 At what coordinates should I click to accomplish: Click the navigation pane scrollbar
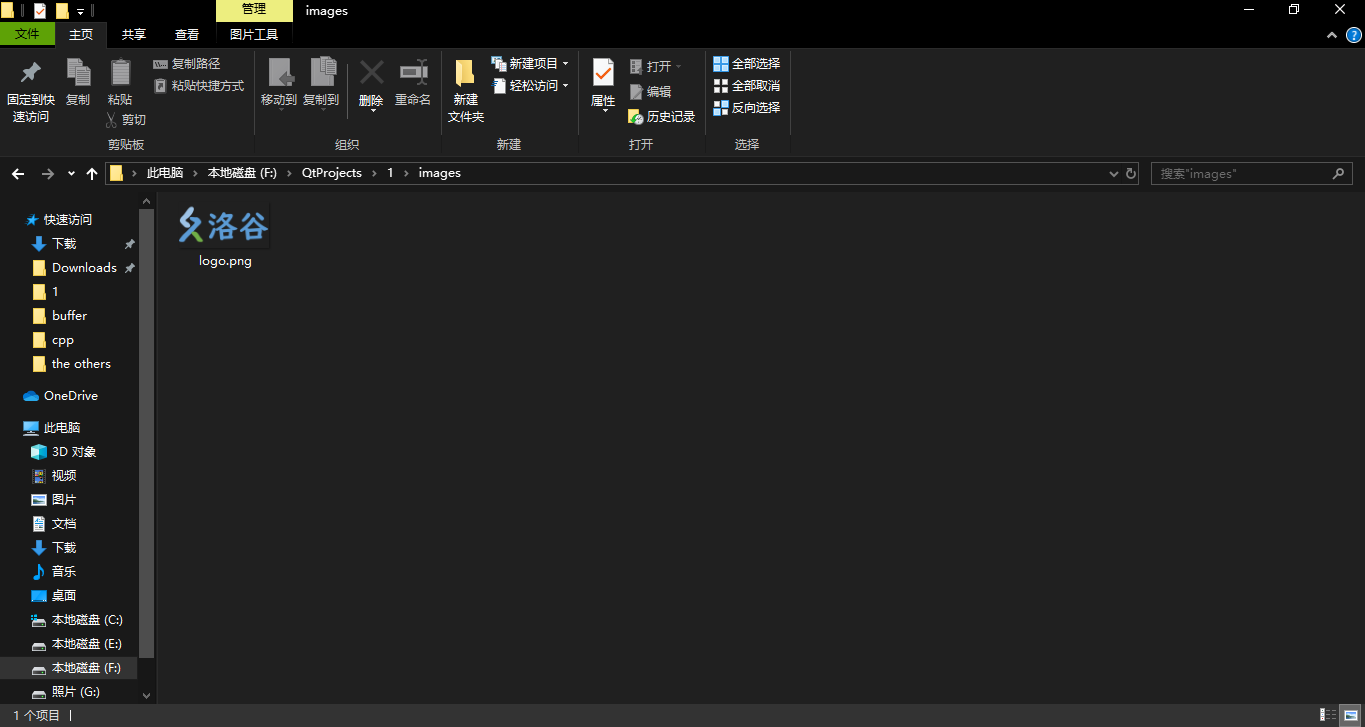[x=146, y=432]
